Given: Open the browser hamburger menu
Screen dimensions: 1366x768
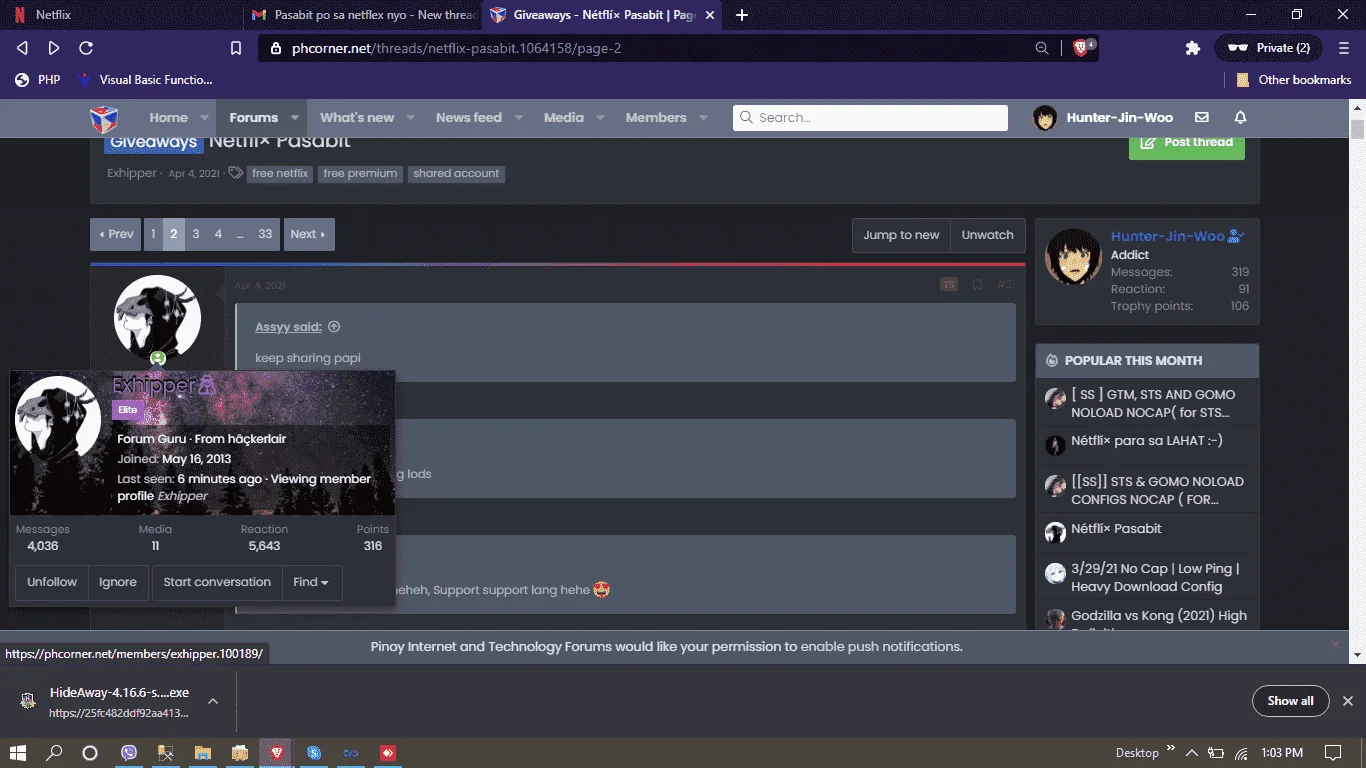Looking at the screenshot, I should [1342, 48].
